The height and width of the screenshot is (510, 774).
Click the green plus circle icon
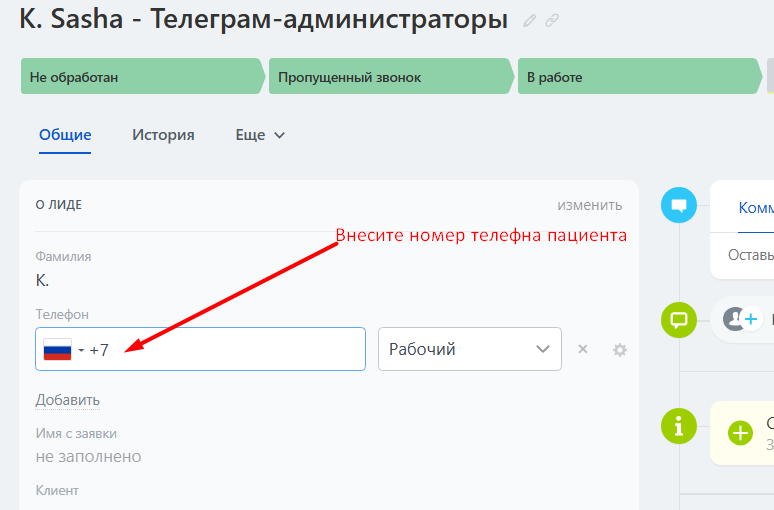point(740,433)
